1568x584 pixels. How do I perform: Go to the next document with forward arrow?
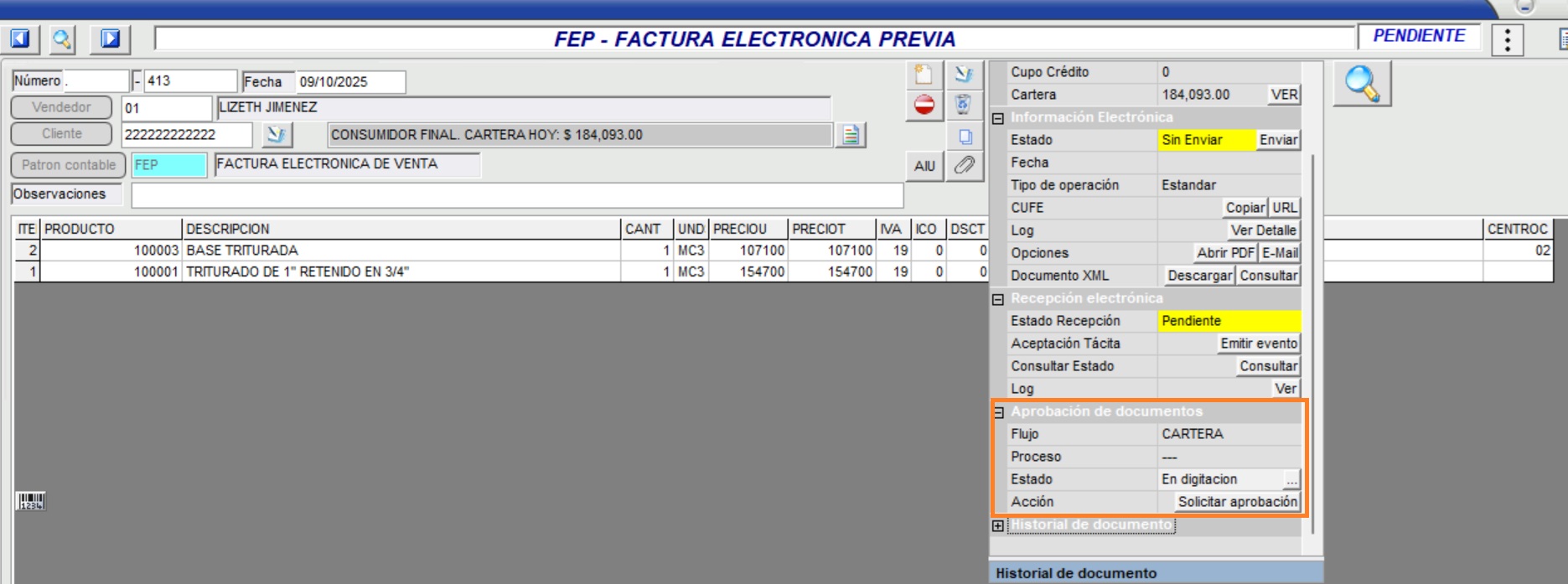click(110, 39)
